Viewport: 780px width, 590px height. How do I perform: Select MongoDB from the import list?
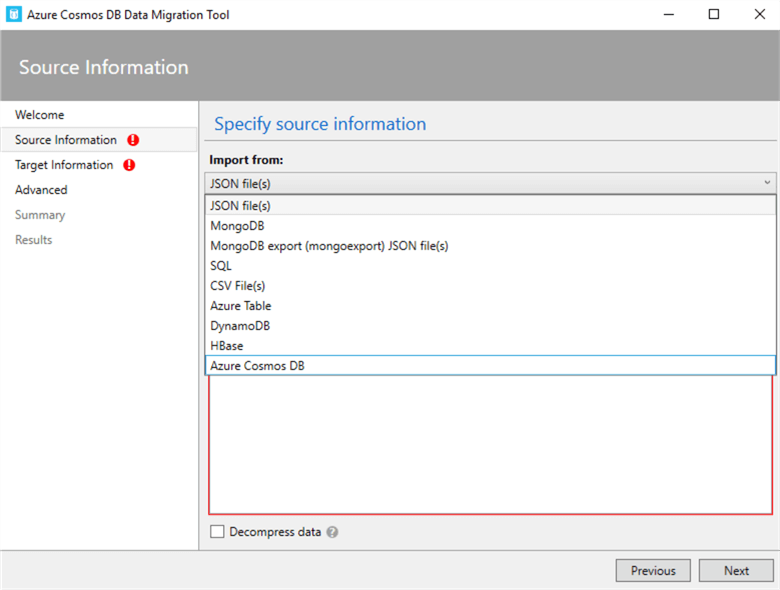click(x=237, y=226)
